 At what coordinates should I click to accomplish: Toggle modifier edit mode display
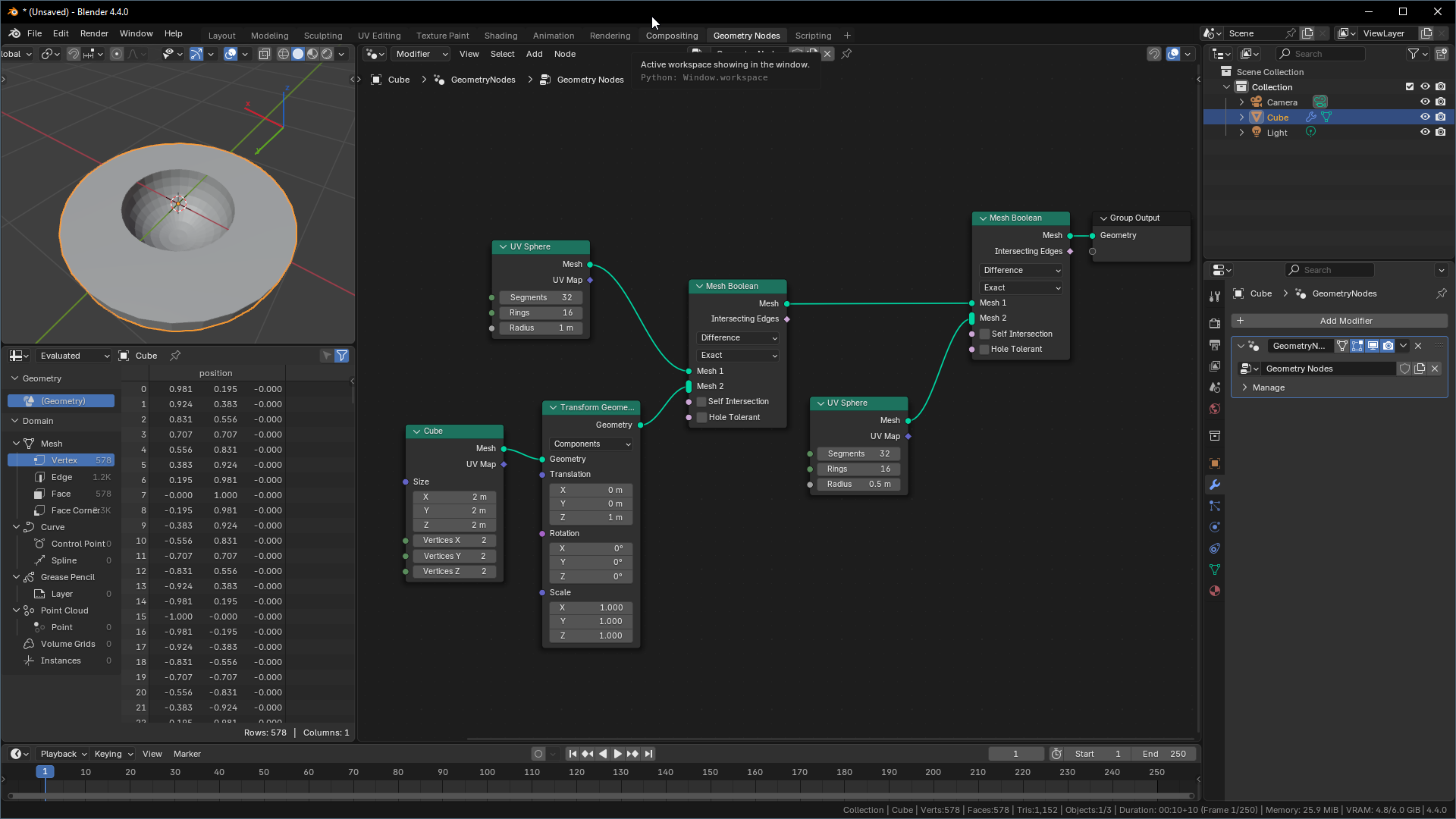coord(1357,346)
